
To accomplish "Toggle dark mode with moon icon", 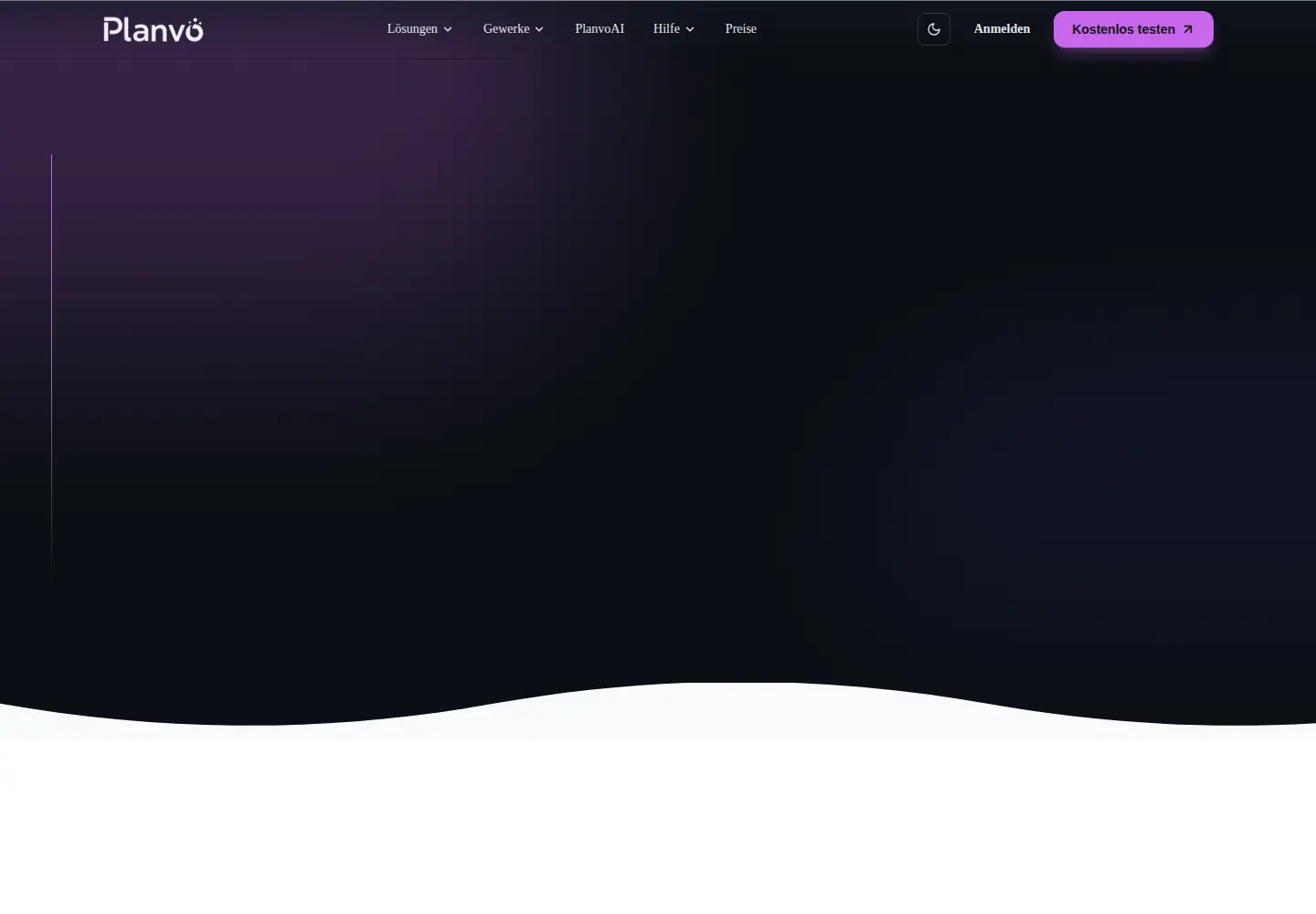I will pyautogui.click(x=934, y=29).
